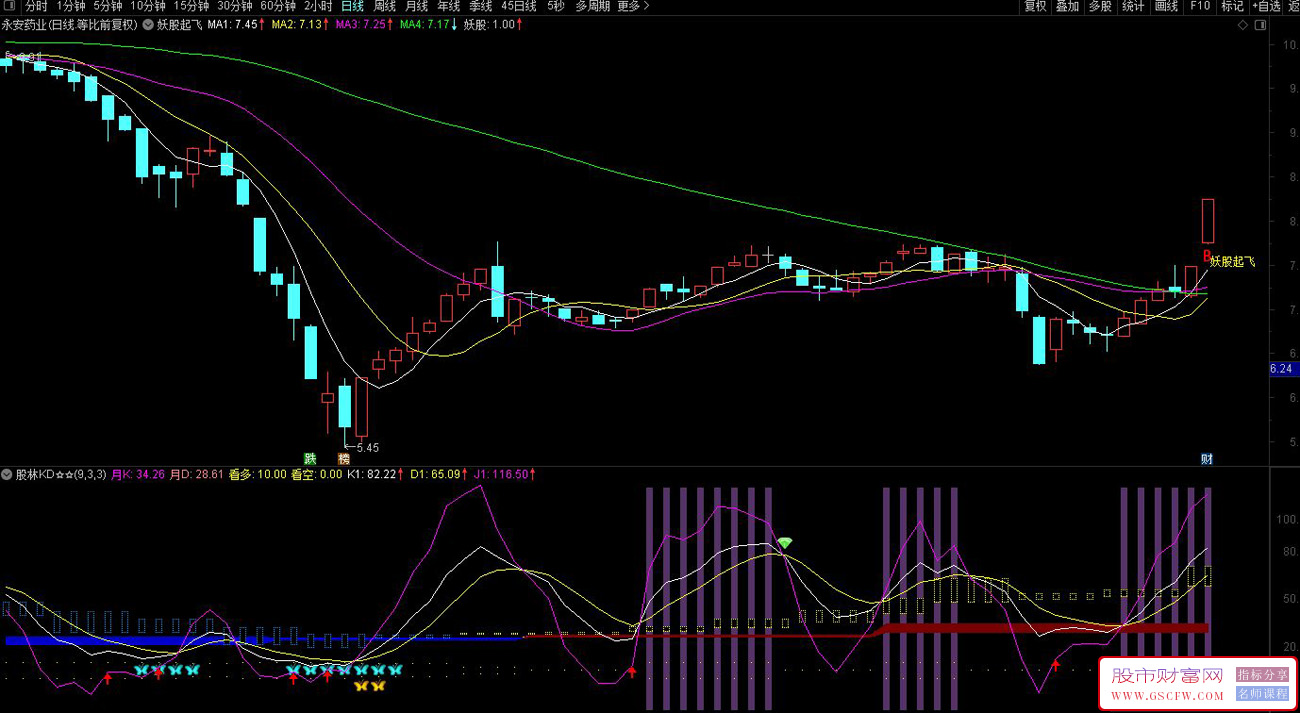Open the 复权 adjustment menu
The height and width of the screenshot is (713, 1300).
(1035, 6)
